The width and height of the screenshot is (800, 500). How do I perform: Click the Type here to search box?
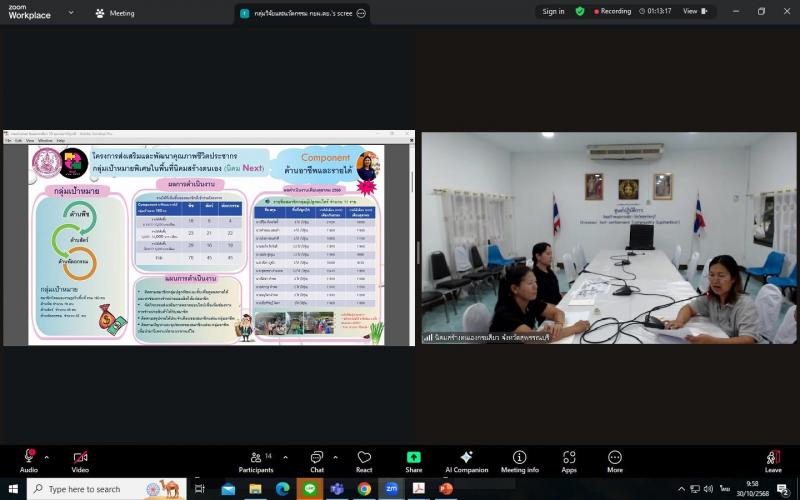click(106, 489)
